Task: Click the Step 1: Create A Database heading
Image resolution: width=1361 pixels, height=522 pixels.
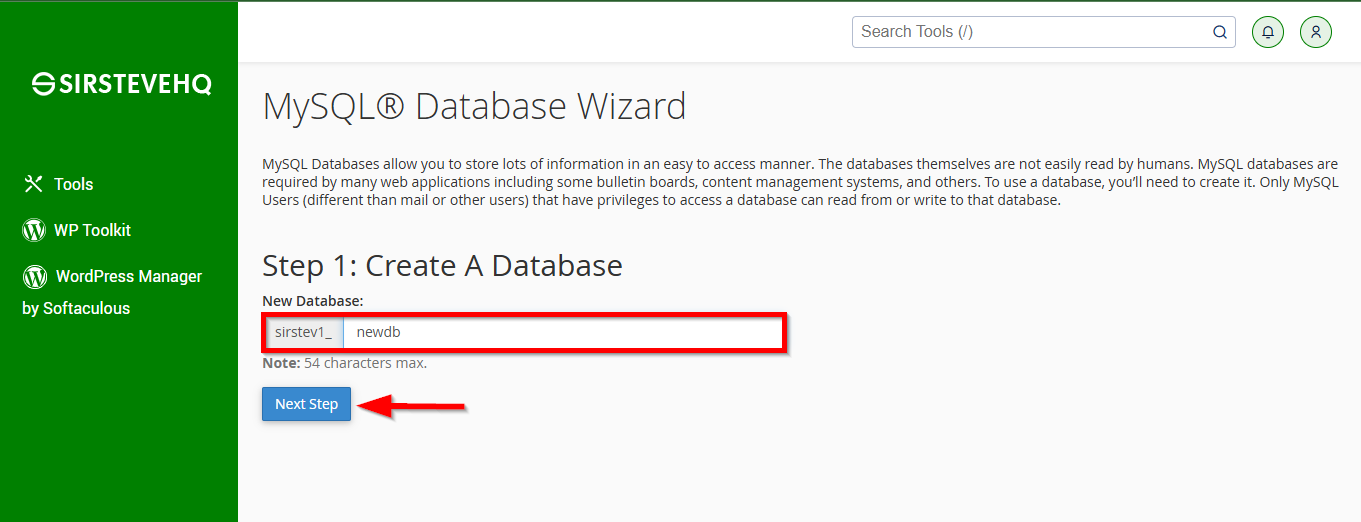Action: click(x=442, y=265)
